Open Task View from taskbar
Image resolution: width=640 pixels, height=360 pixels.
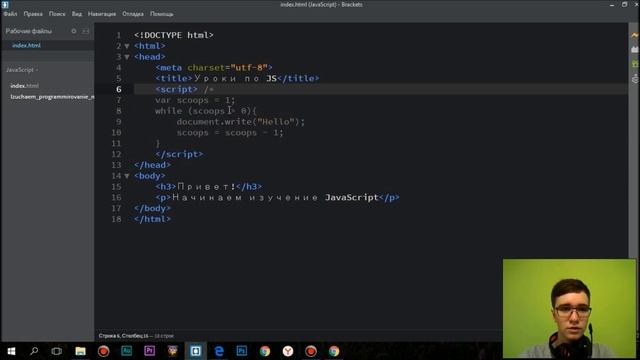[57, 351]
